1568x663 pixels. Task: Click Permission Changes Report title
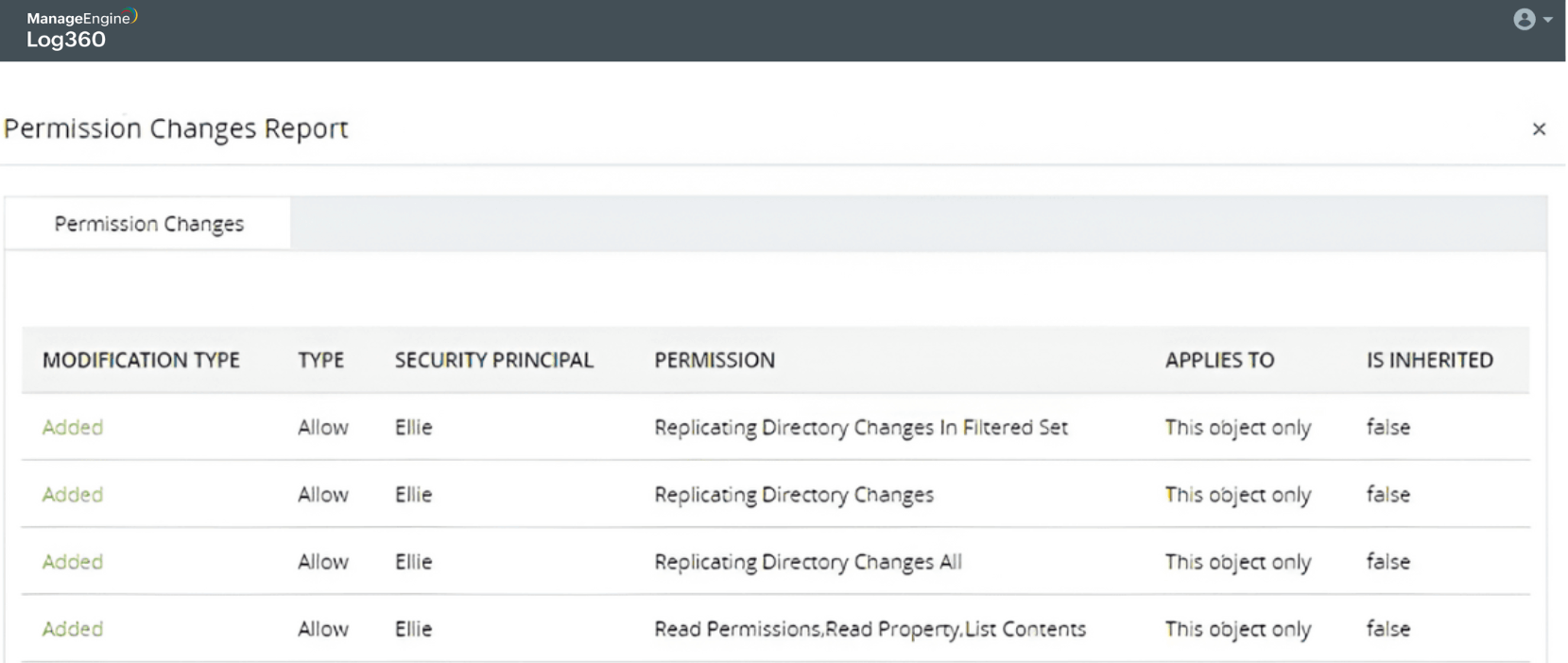176,128
